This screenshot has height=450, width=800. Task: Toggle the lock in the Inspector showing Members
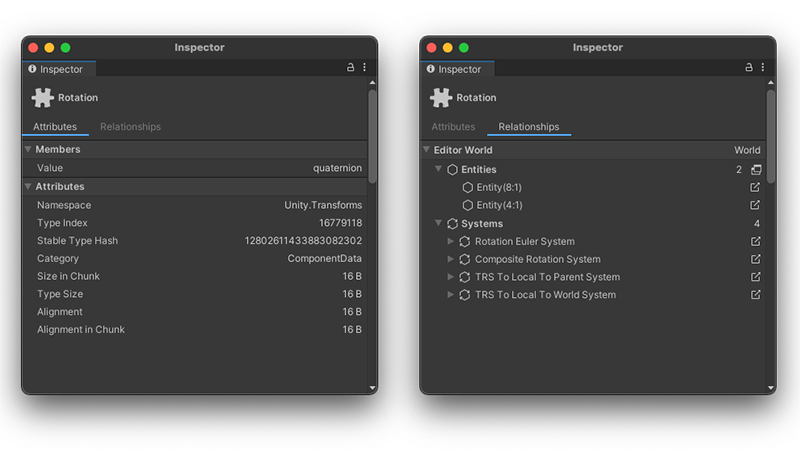(x=350, y=68)
